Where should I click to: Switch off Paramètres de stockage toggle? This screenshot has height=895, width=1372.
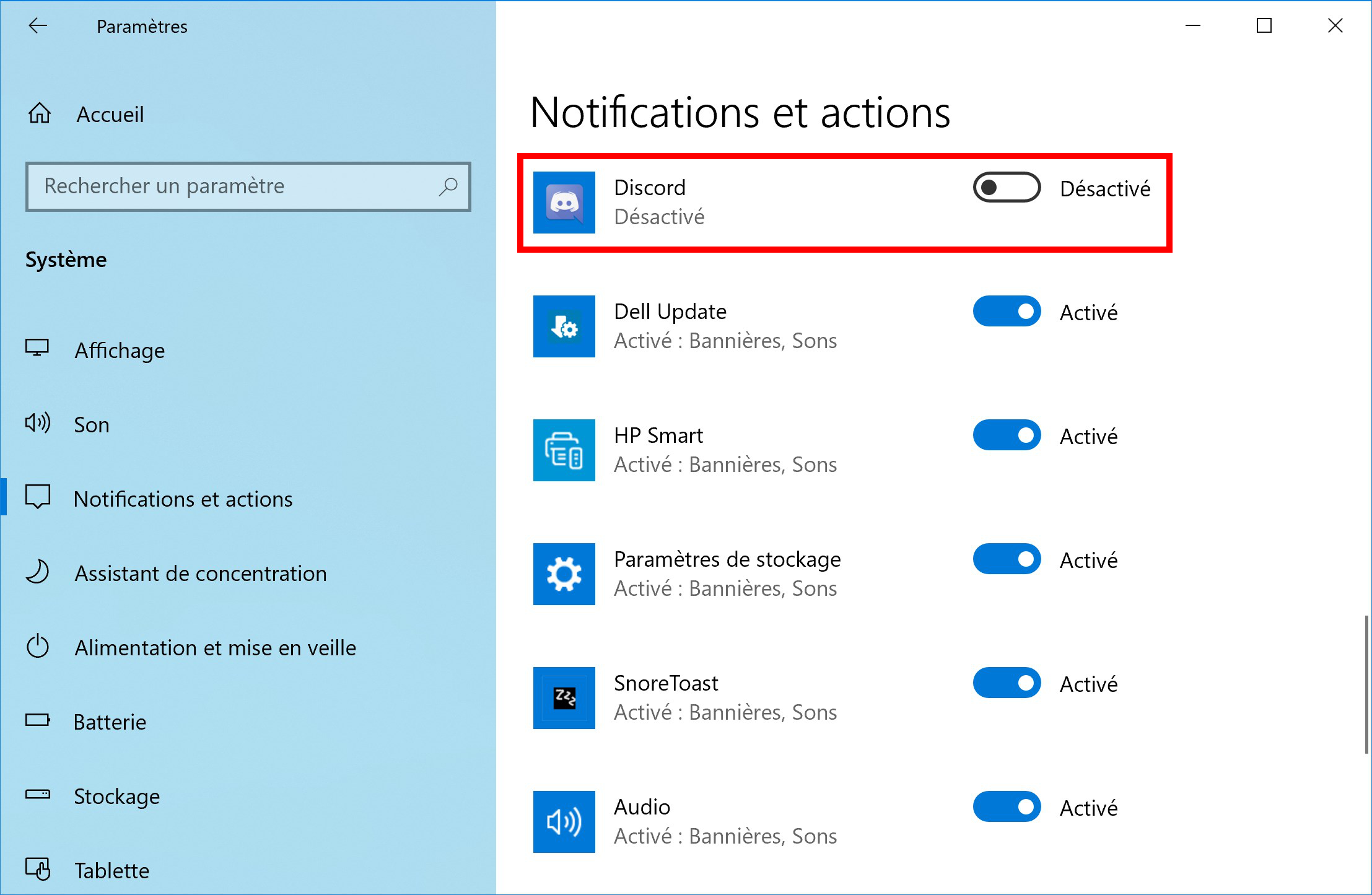(1007, 559)
